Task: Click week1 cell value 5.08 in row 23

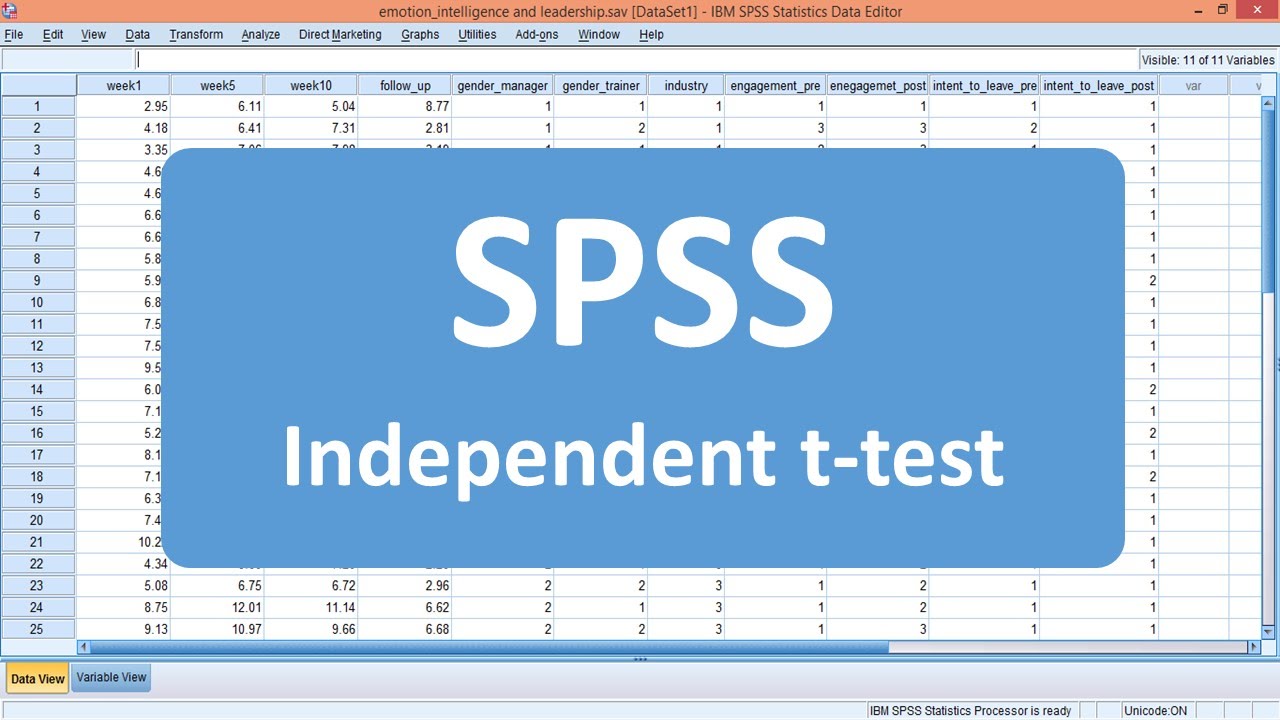Action: [x=124, y=585]
